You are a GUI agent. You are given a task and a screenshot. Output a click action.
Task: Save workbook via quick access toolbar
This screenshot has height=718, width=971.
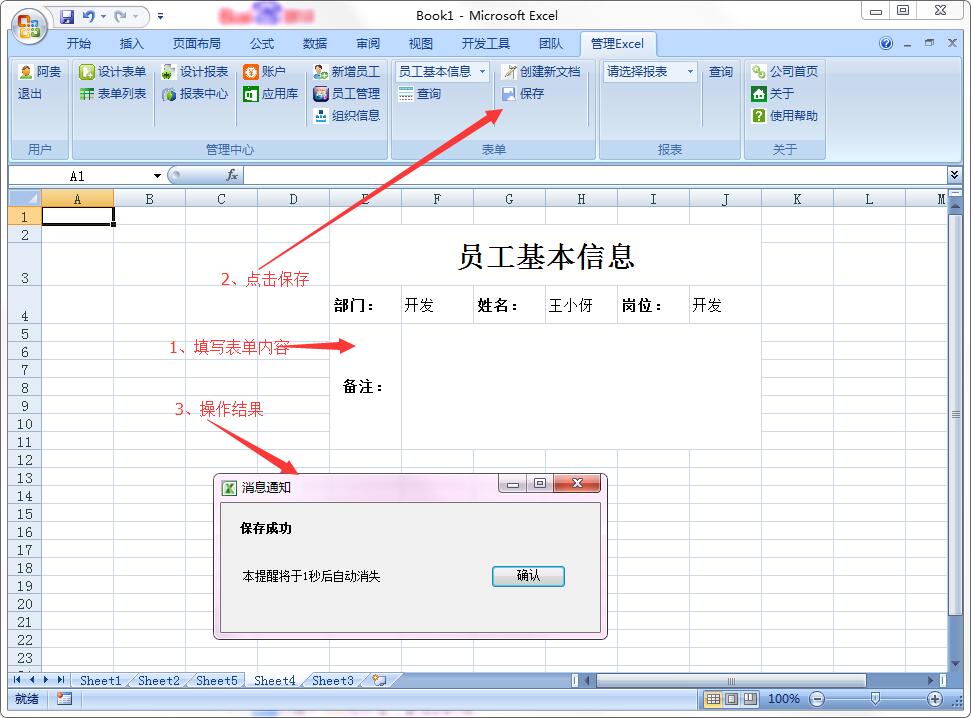pyautogui.click(x=66, y=17)
